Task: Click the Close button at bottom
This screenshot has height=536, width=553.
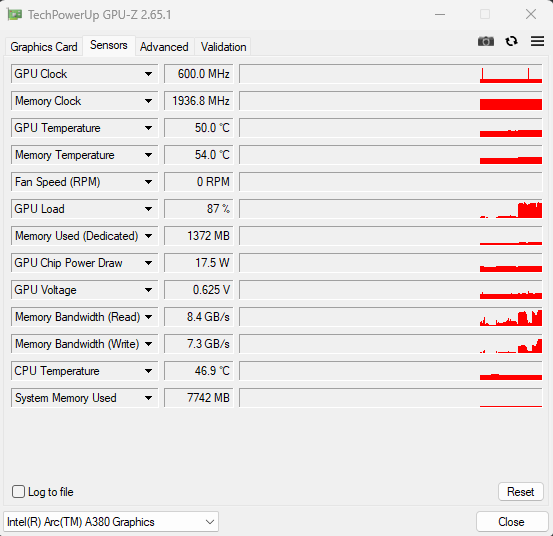Action: click(x=512, y=522)
